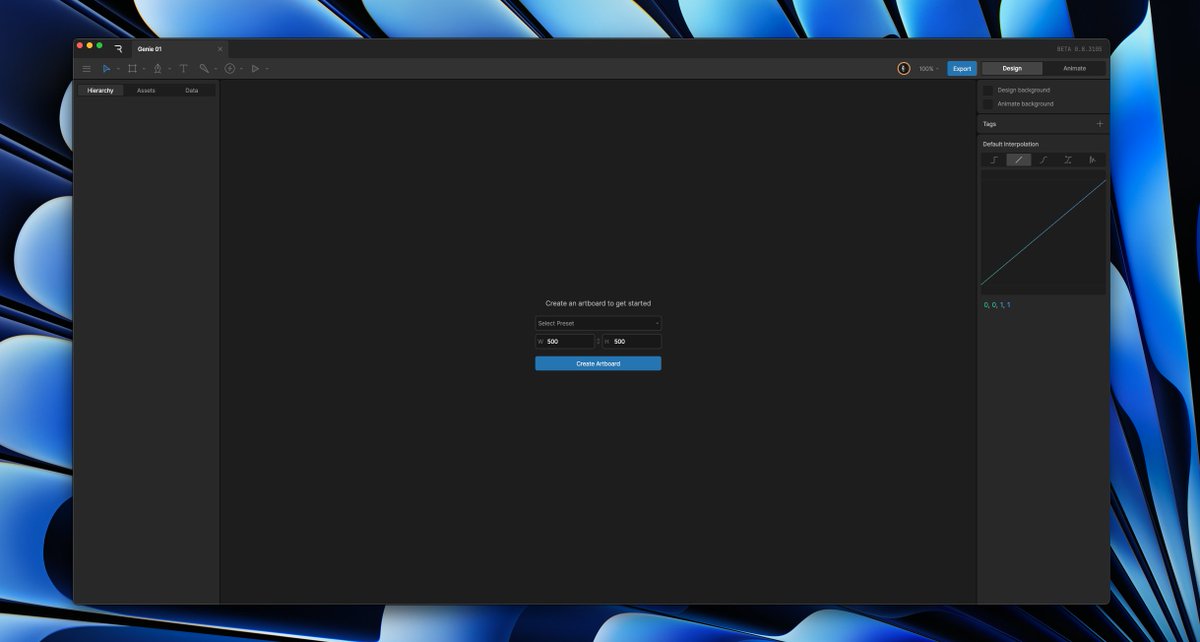Select the Pen tool
This screenshot has width=1200, height=642.
click(157, 69)
